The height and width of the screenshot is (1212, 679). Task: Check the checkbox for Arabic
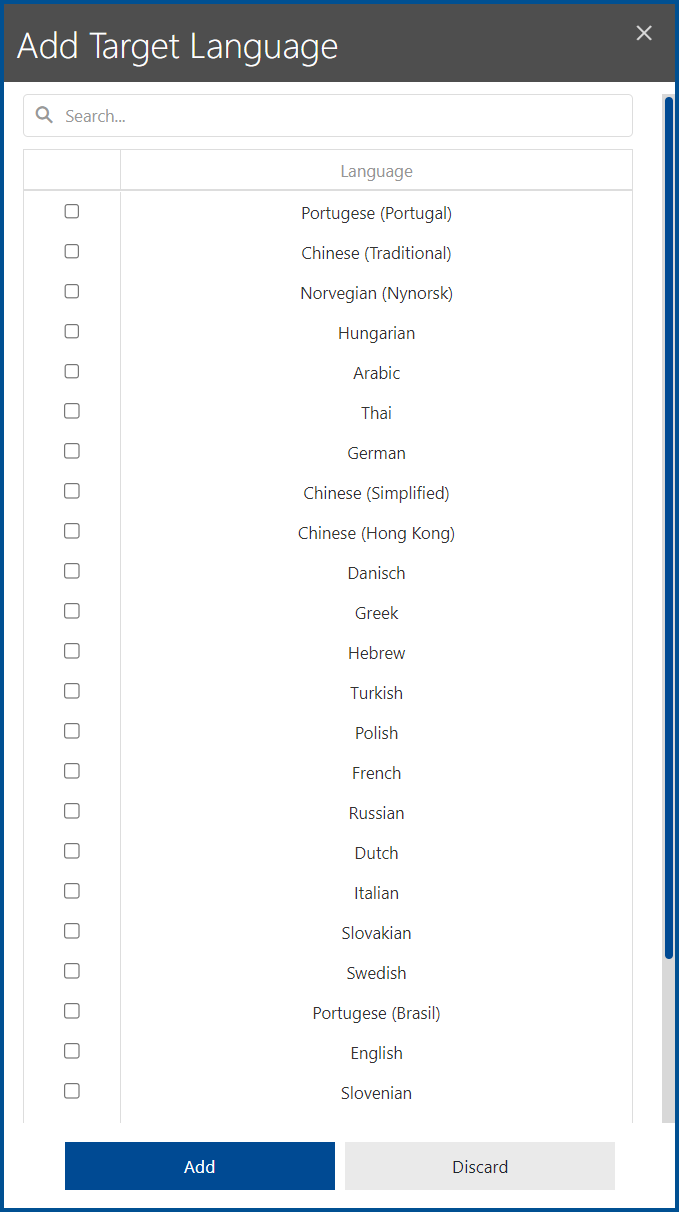[71, 370]
